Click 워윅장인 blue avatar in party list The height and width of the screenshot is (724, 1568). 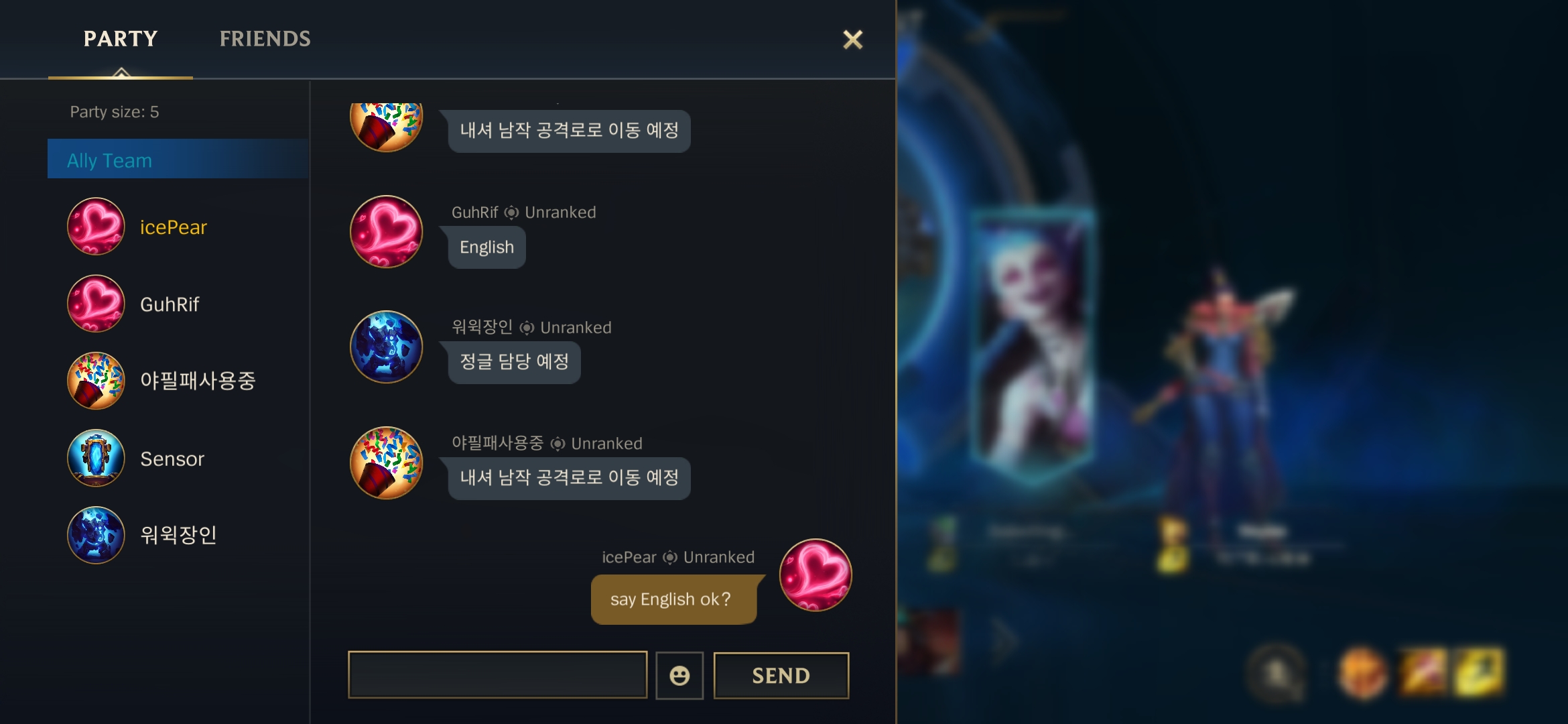pos(96,535)
